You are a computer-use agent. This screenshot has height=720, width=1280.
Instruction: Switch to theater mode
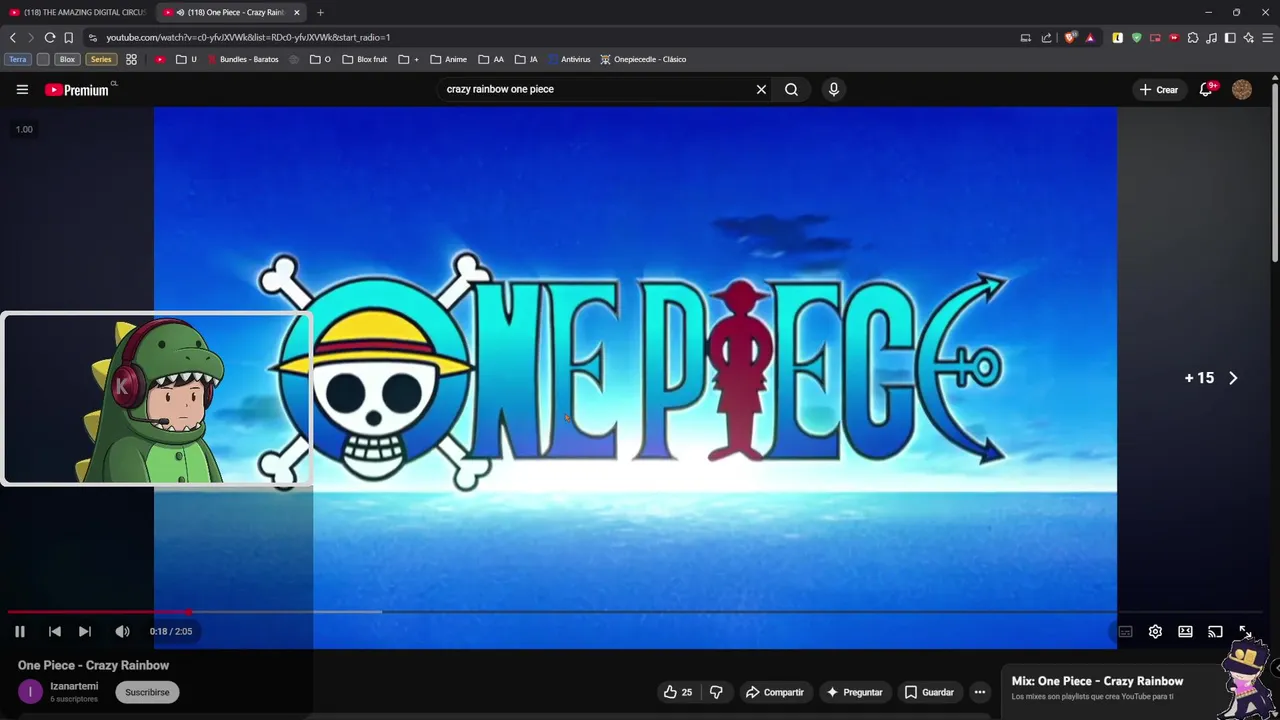1185,632
